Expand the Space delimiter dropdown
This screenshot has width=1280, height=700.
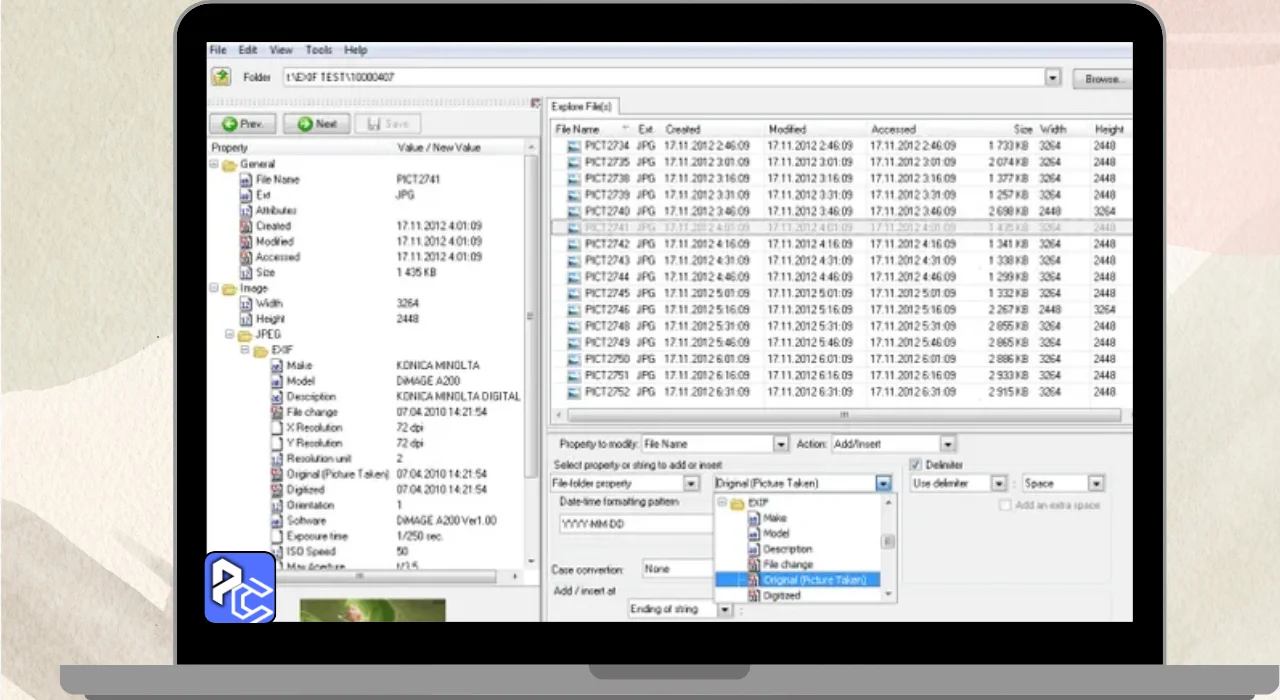1096,484
